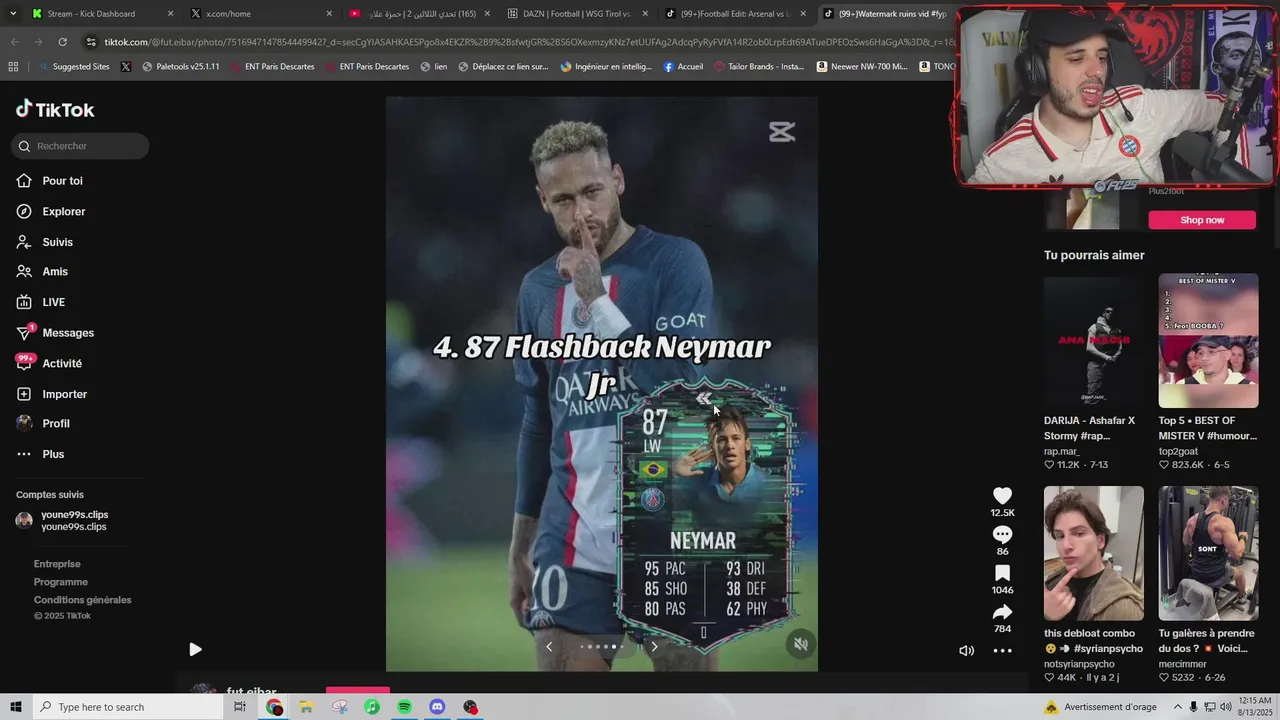Toggle the volume speaker icon beside options
This screenshot has width=1280, height=720.
pos(966,651)
